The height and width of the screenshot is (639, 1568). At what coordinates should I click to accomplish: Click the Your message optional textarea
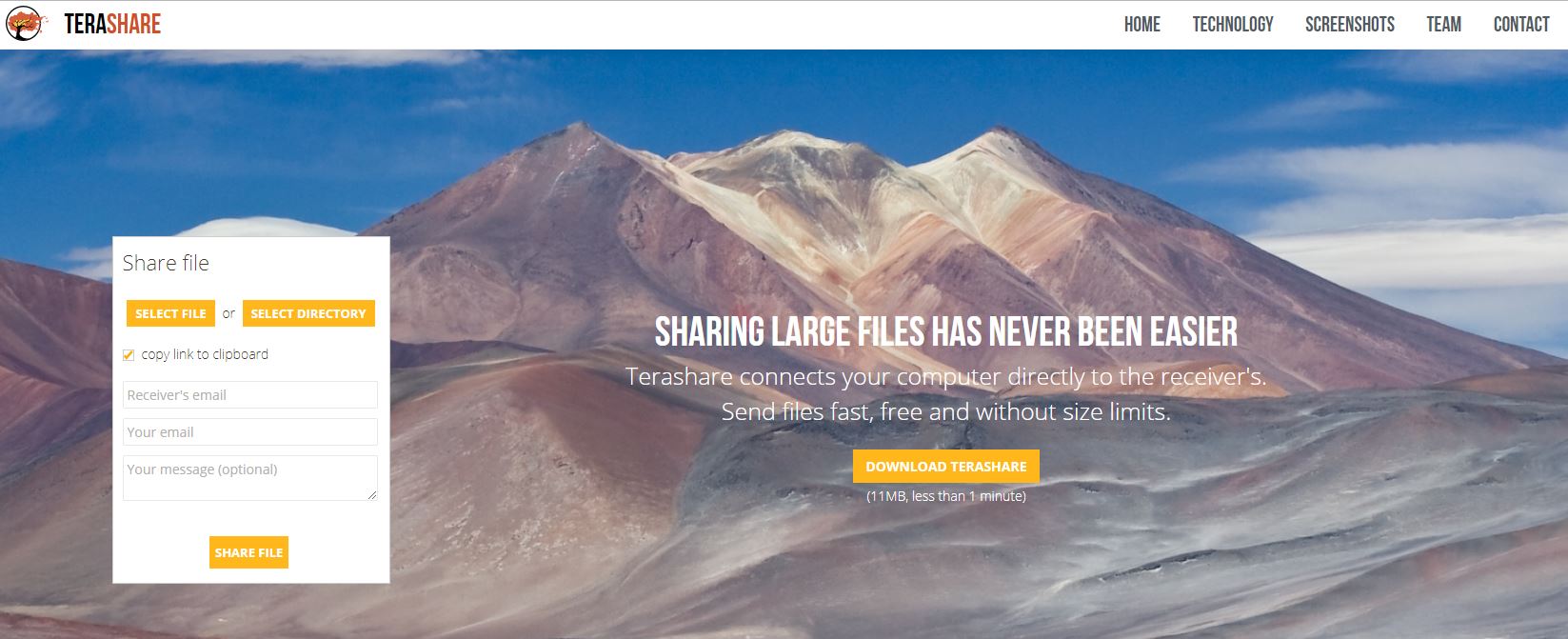click(x=250, y=478)
